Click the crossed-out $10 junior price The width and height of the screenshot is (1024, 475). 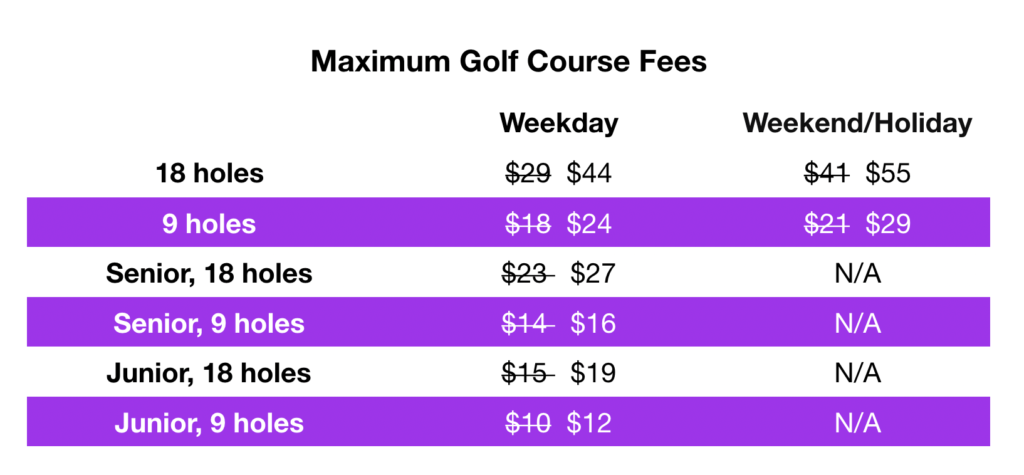(x=528, y=423)
